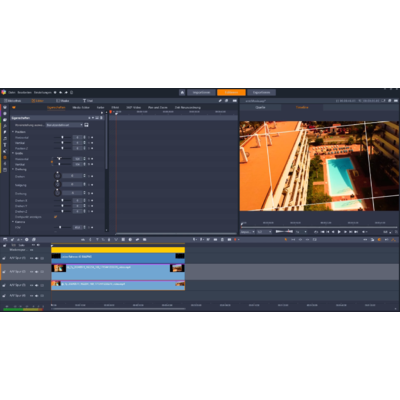The image size is (400, 400).
Task: Click the jump to end playback icon
Action: [x=356, y=232]
